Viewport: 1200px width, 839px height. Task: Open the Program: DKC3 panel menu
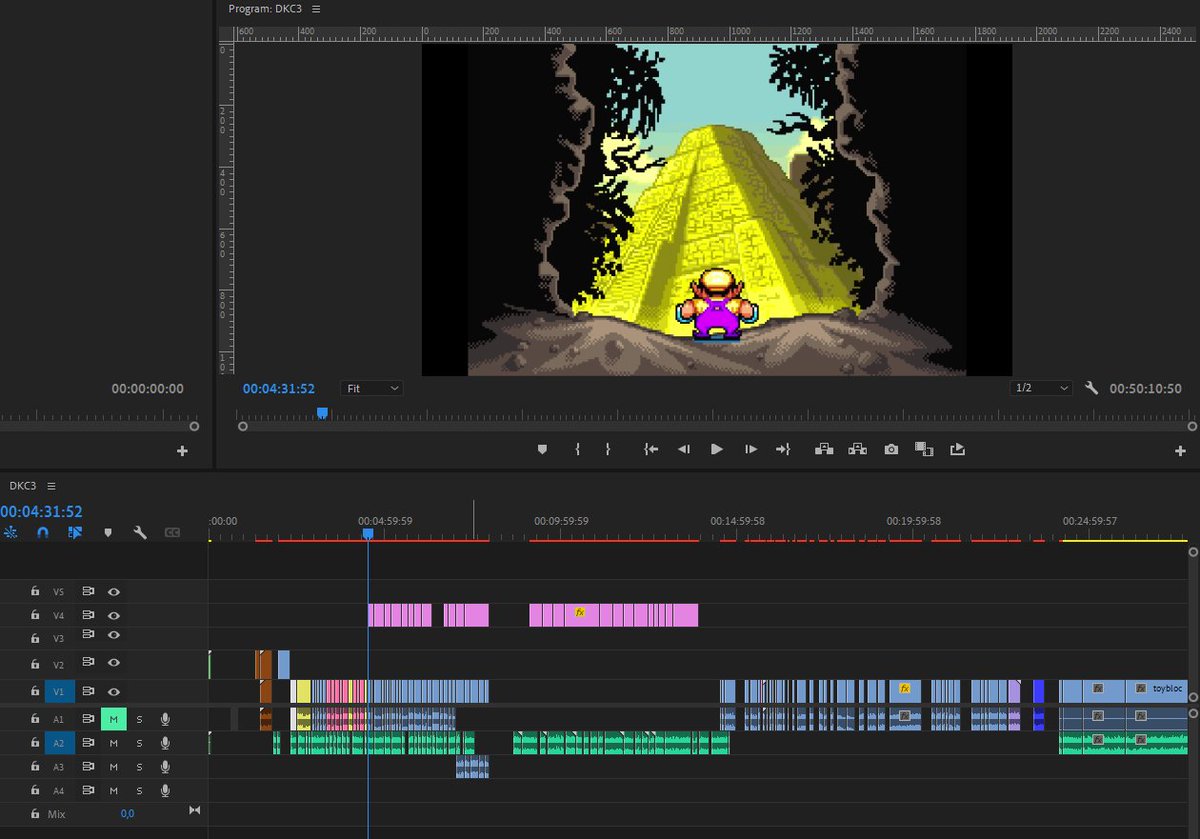coord(314,8)
